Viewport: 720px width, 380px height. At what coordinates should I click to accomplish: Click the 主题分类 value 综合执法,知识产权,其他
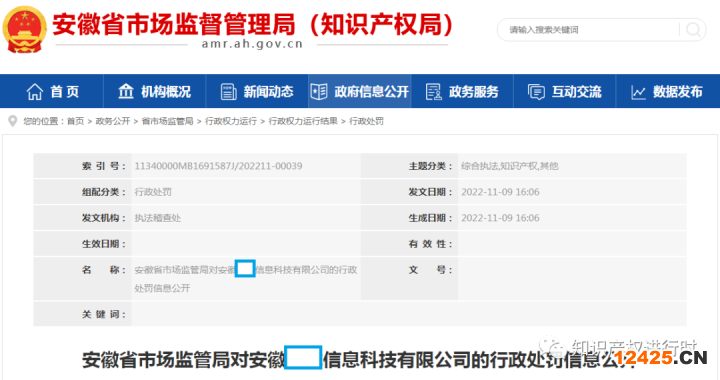(510, 166)
